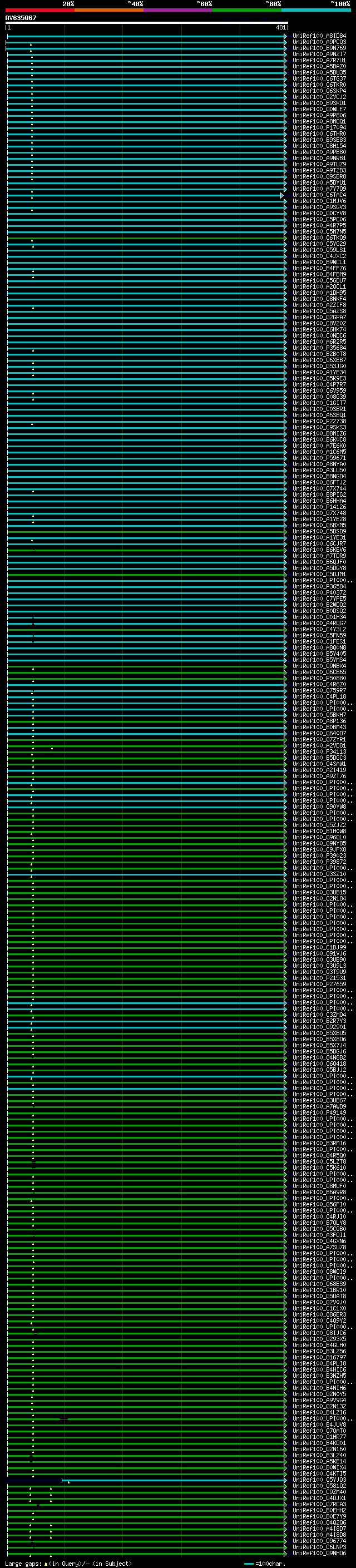Click the arrowhead ending the UniRef100_A8ID84 bar
The width and height of the screenshot is (356, 1568).
pos(285,37)
